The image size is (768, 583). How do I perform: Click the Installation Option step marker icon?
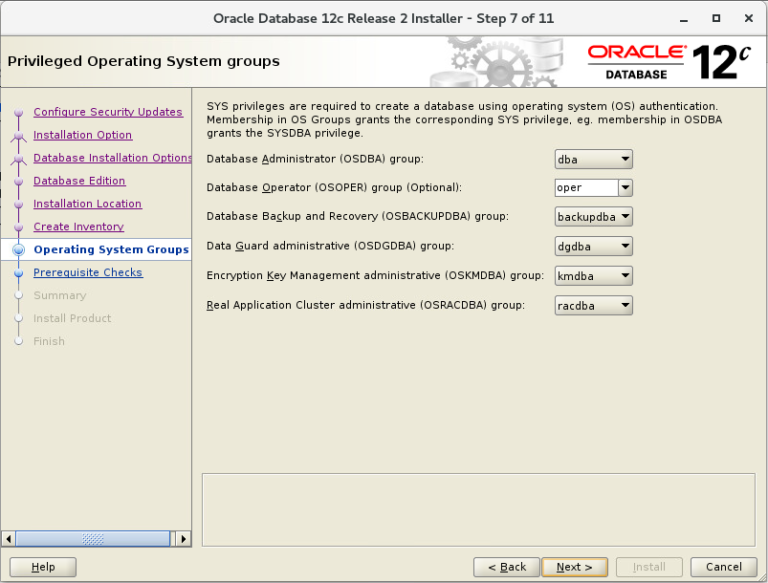pyautogui.click(x=19, y=136)
